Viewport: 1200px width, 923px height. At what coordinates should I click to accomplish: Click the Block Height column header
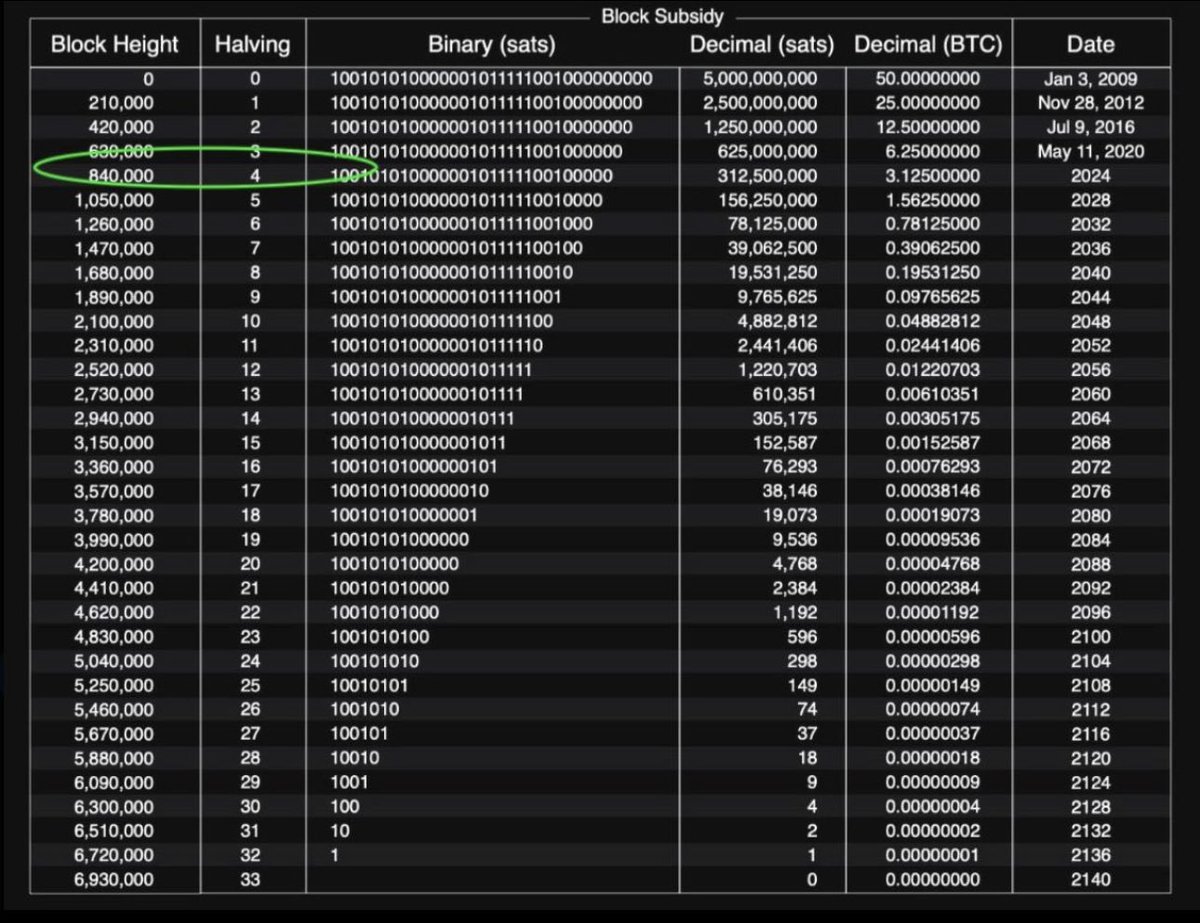point(114,45)
